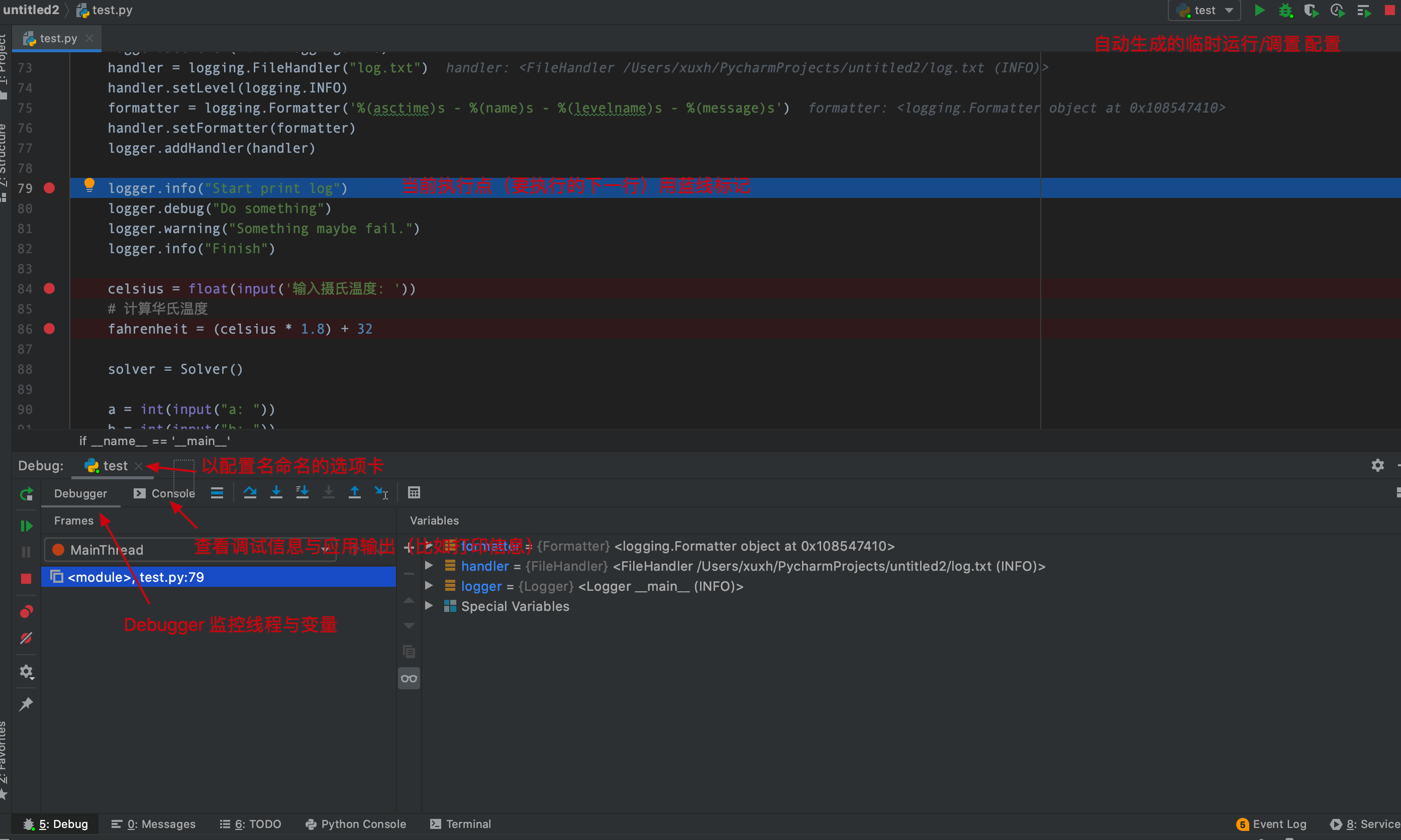Open Evaluate Expression calculator
This screenshot has height=840, width=1401.
414,492
